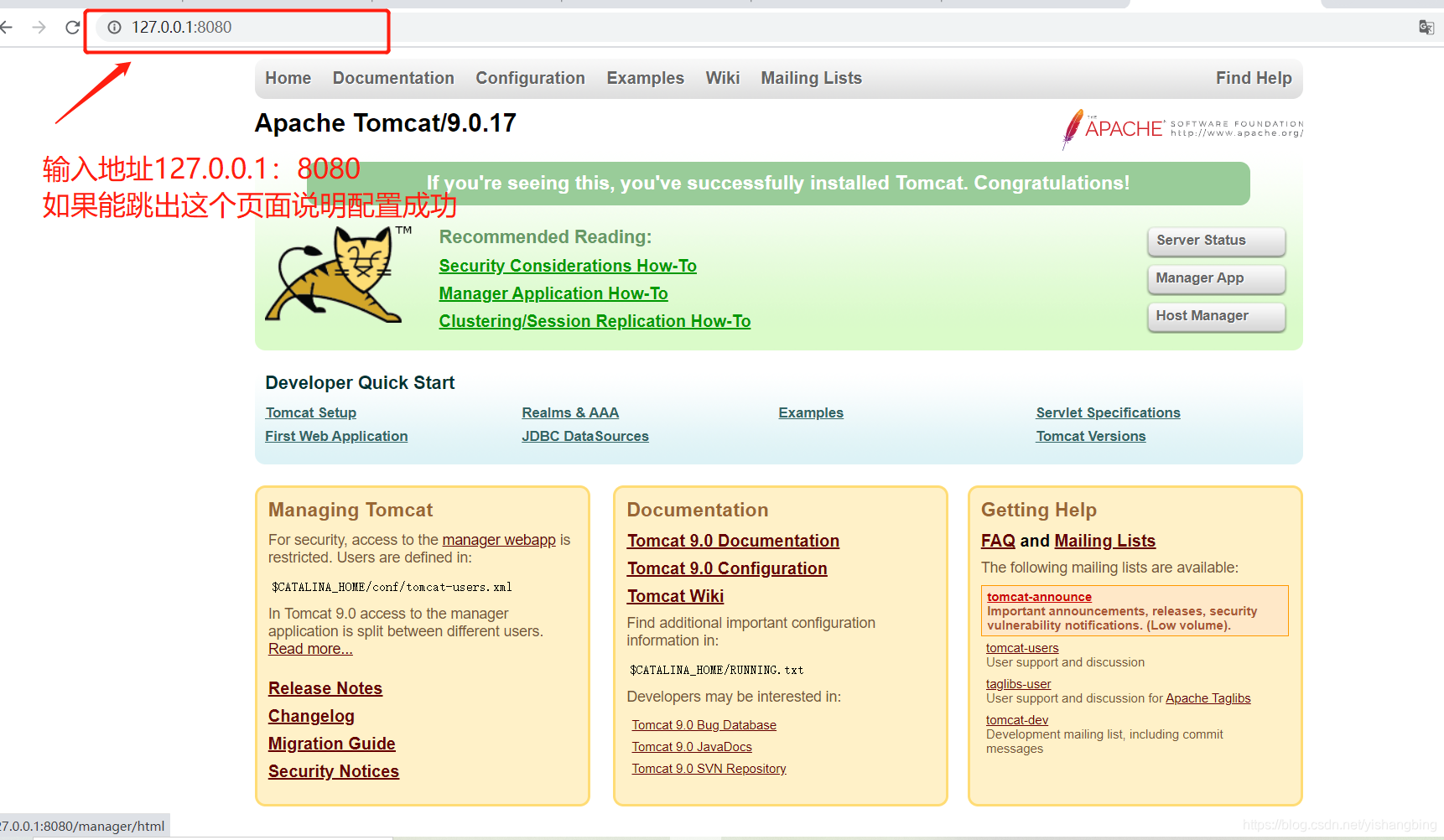The width and height of the screenshot is (1444, 840).
Task: Open the tomcat-users mailing list link
Action: 1022,648
